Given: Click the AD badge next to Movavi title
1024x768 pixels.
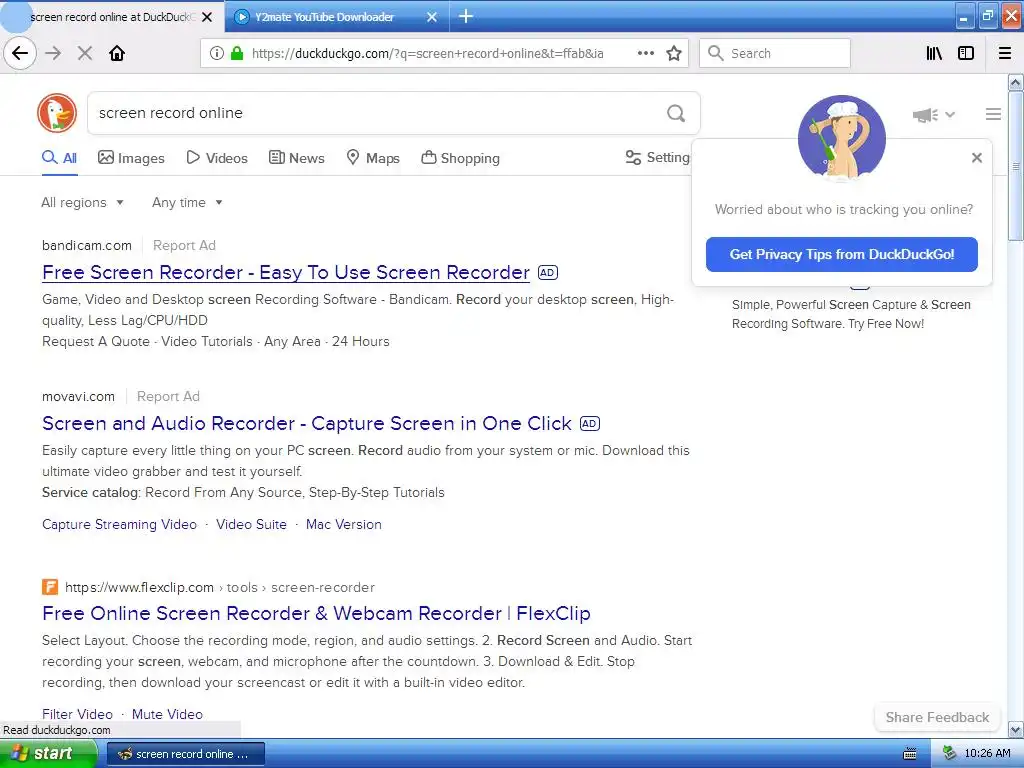Looking at the screenshot, I should point(589,423).
